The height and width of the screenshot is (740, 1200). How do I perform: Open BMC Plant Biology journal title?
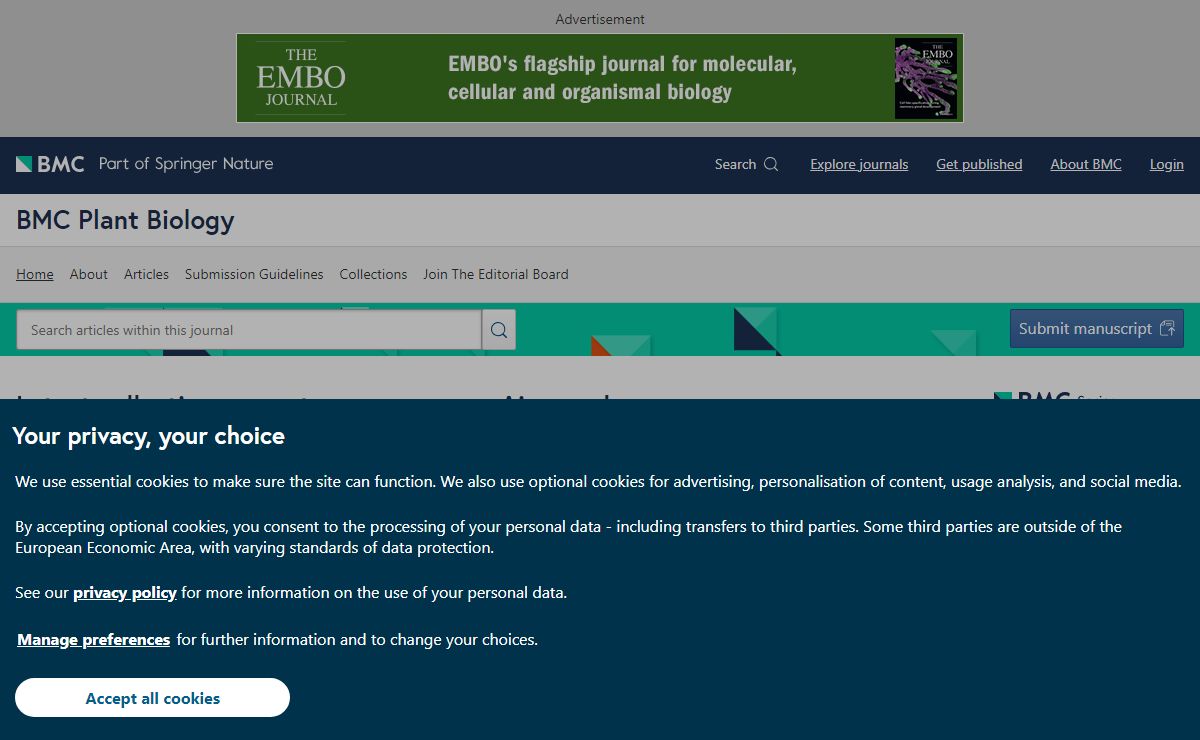pos(125,220)
